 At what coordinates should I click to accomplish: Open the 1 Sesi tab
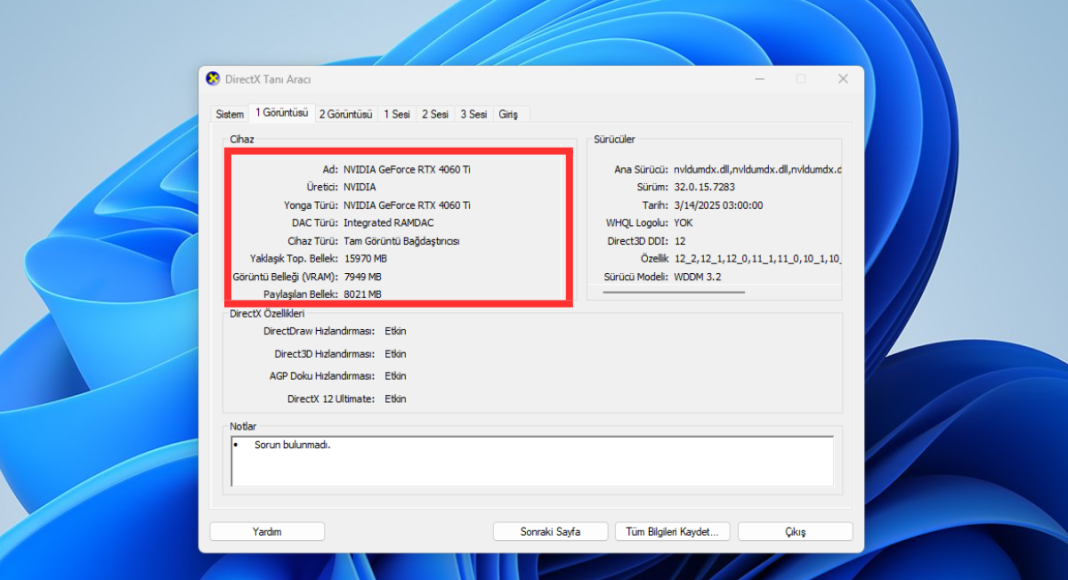coord(396,114)
